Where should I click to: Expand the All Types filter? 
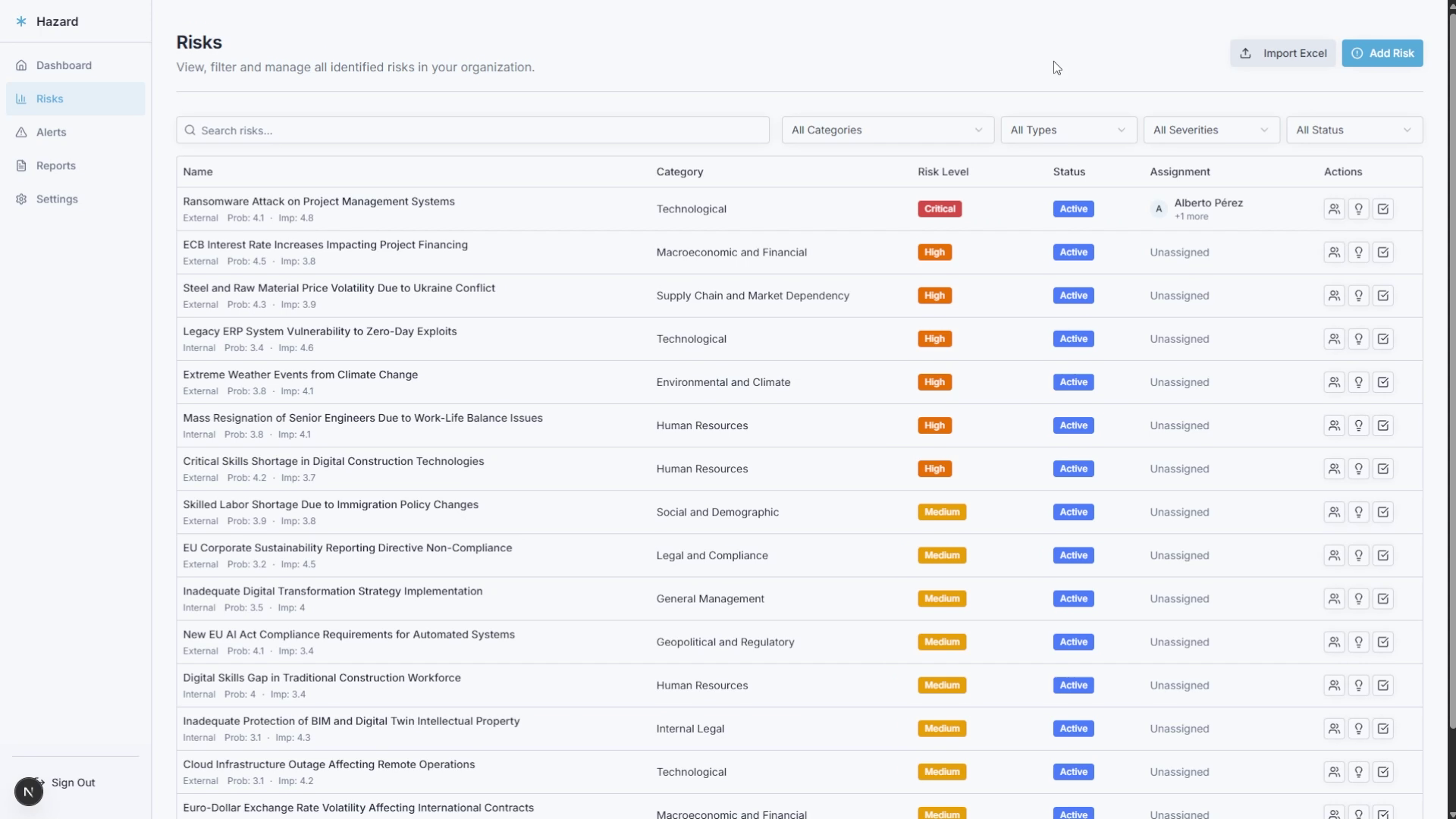pyautogui.click(x=1068, y=130)
